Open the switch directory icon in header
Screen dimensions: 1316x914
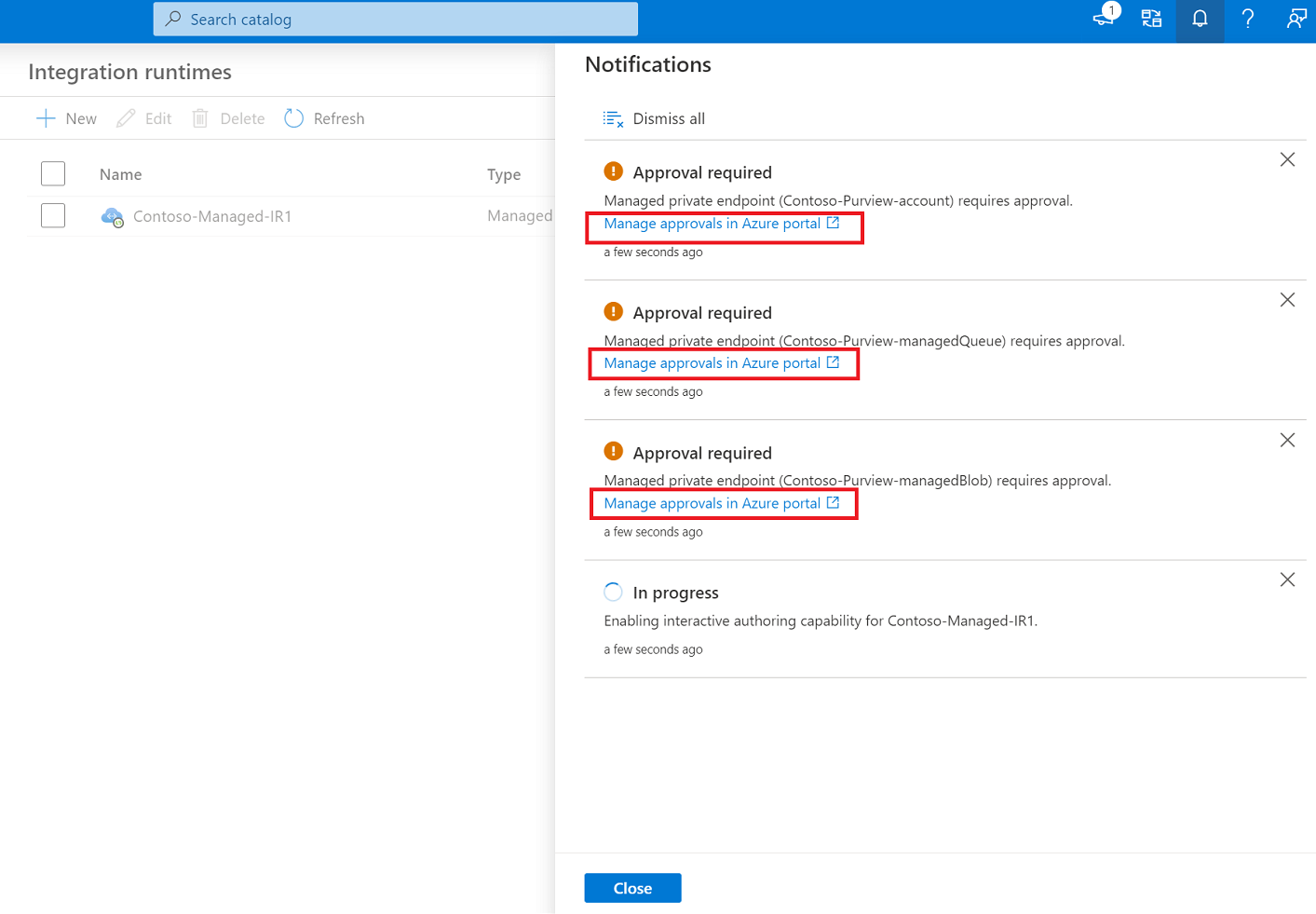[1151, 19]
